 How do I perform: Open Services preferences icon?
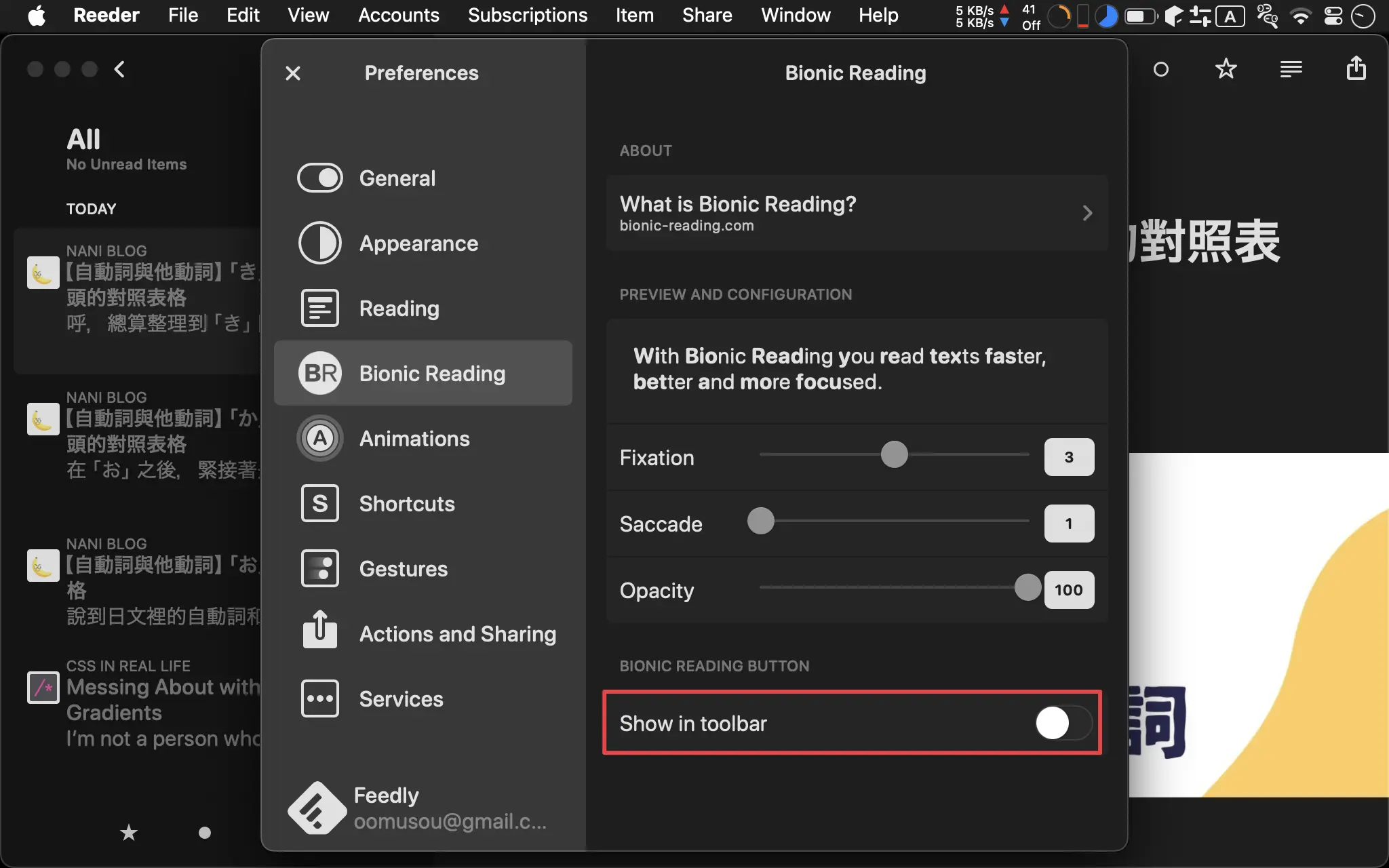click(319, 698)
